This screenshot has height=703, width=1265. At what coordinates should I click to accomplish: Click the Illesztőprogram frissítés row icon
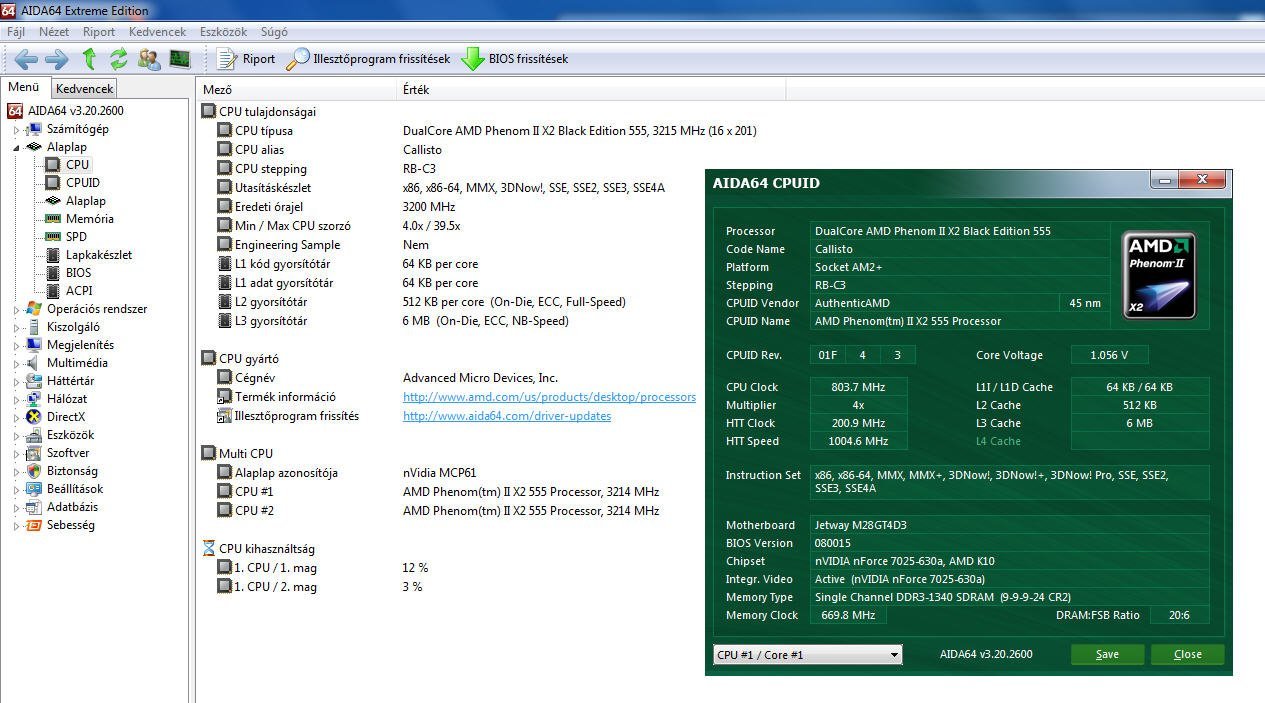(x=225, y=416)
